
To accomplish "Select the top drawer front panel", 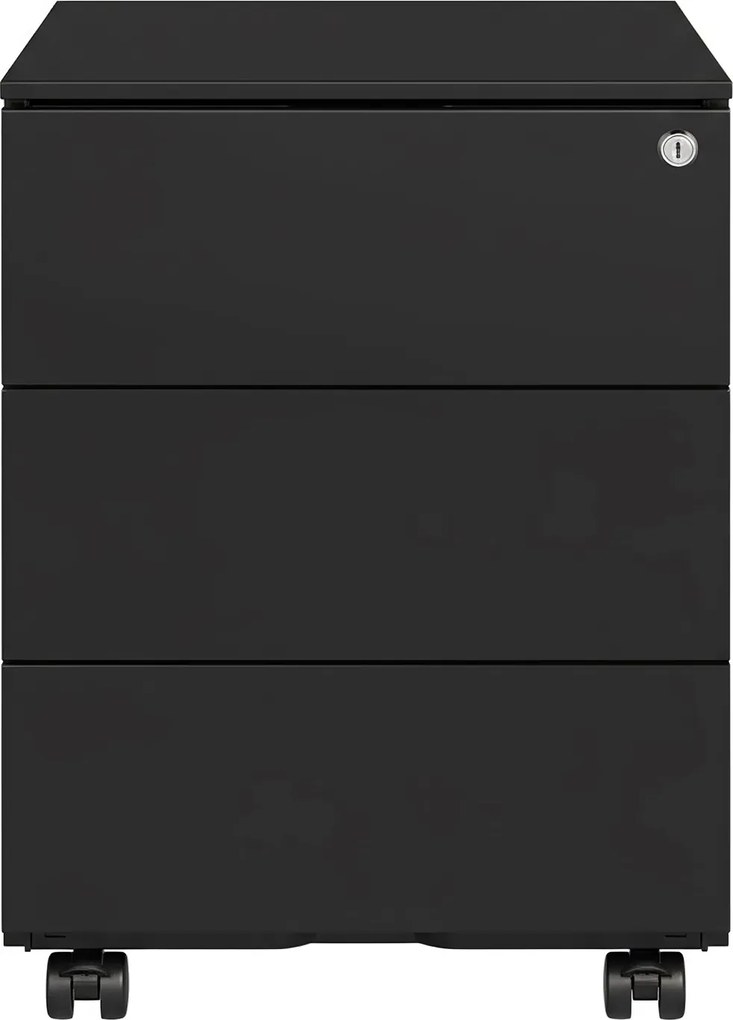I will point(364,247).
